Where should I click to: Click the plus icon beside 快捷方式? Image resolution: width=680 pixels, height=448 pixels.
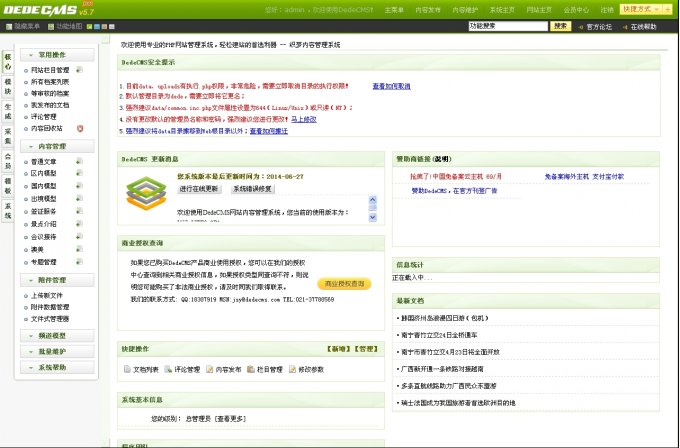pyautogui.click(x=667, y=9)
